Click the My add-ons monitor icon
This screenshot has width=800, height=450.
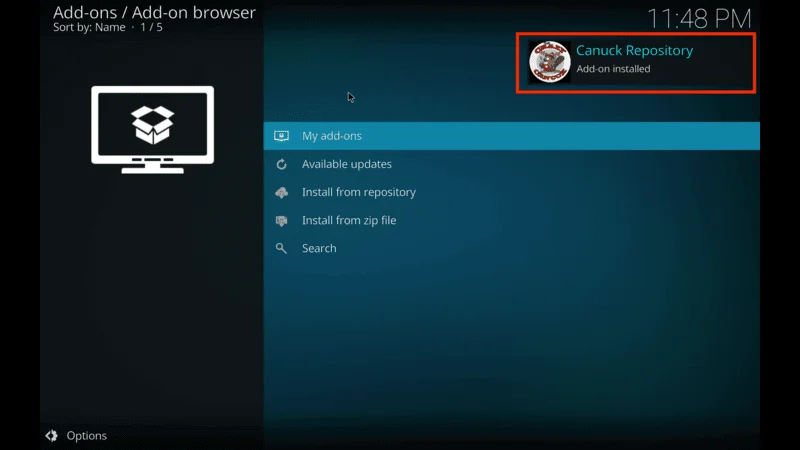(x=281, y=136)
